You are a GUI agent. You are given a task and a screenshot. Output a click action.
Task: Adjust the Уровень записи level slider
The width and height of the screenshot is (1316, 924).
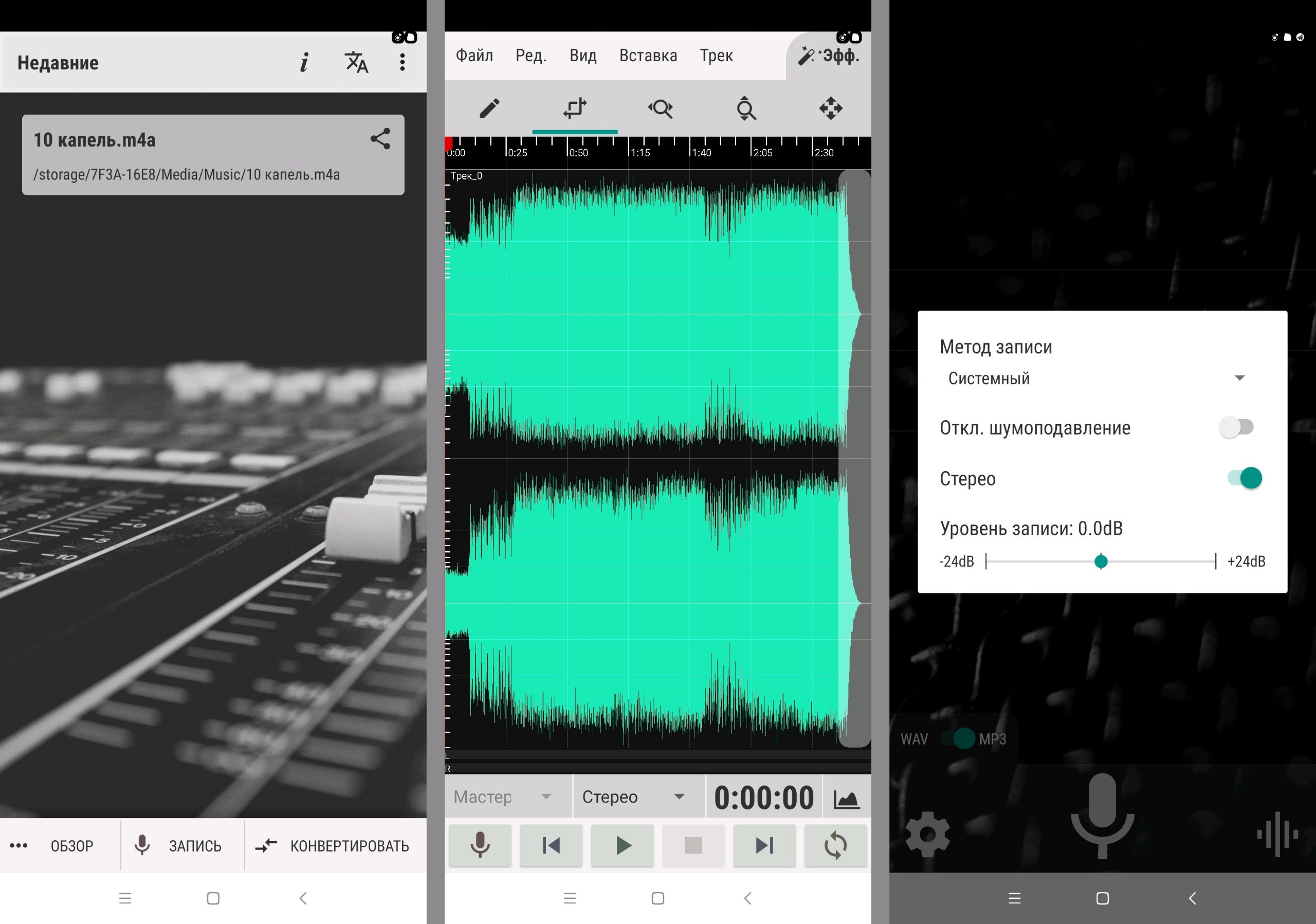[x=1101, y=561]
